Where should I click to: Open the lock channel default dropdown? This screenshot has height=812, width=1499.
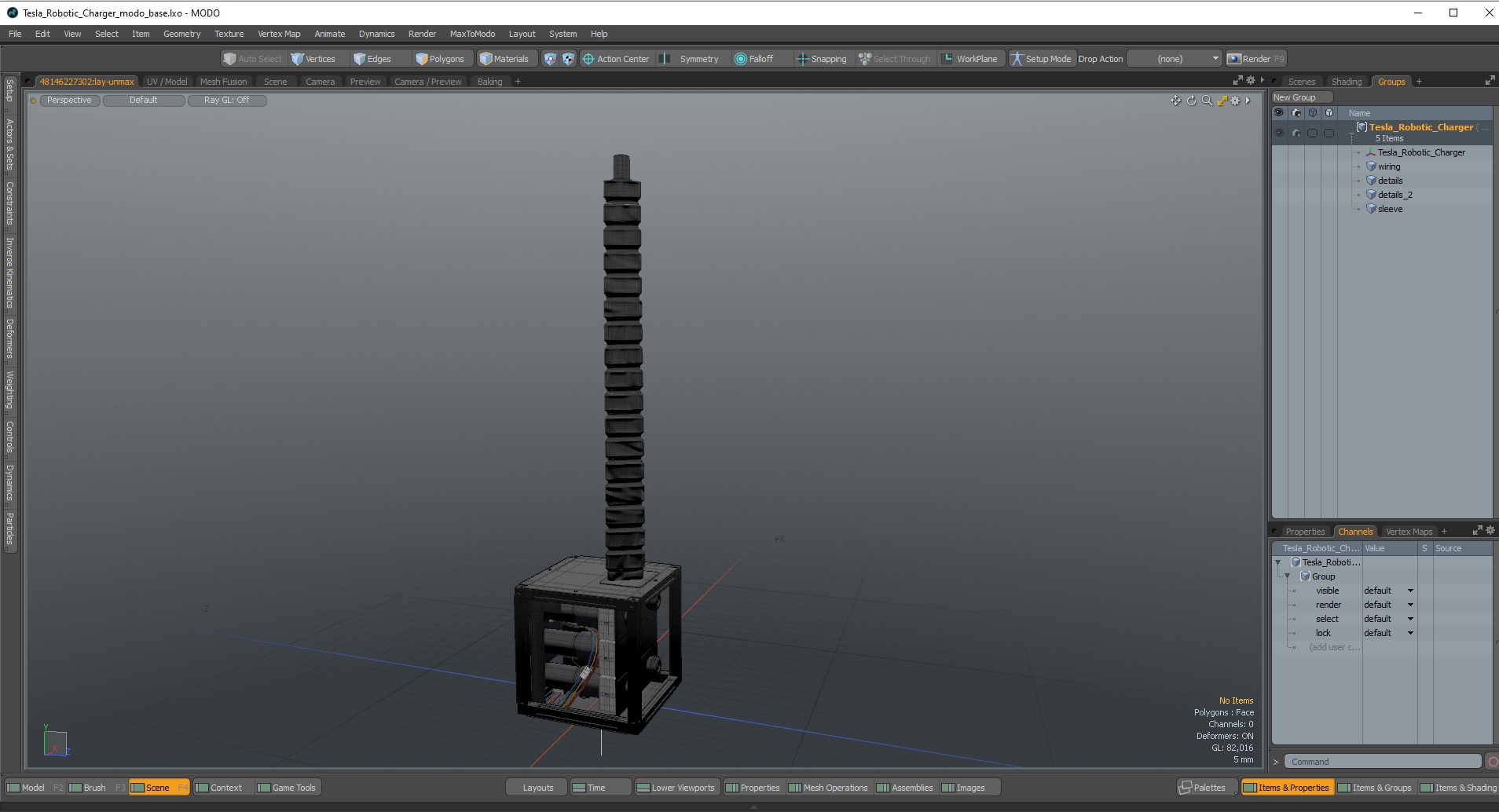(x=1388, y=633)
